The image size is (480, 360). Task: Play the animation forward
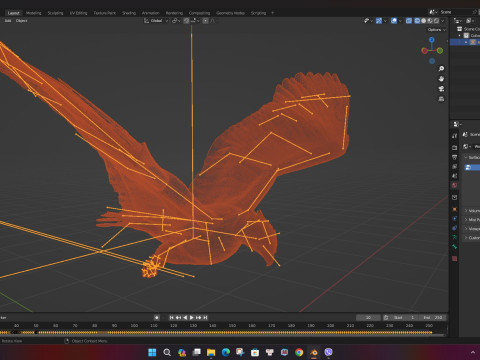click(x=192, y=318)
